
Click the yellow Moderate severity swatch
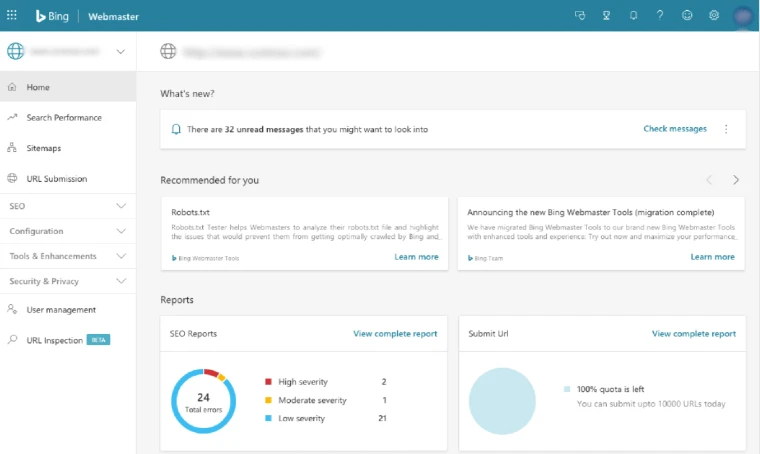[x=268, y=400]
